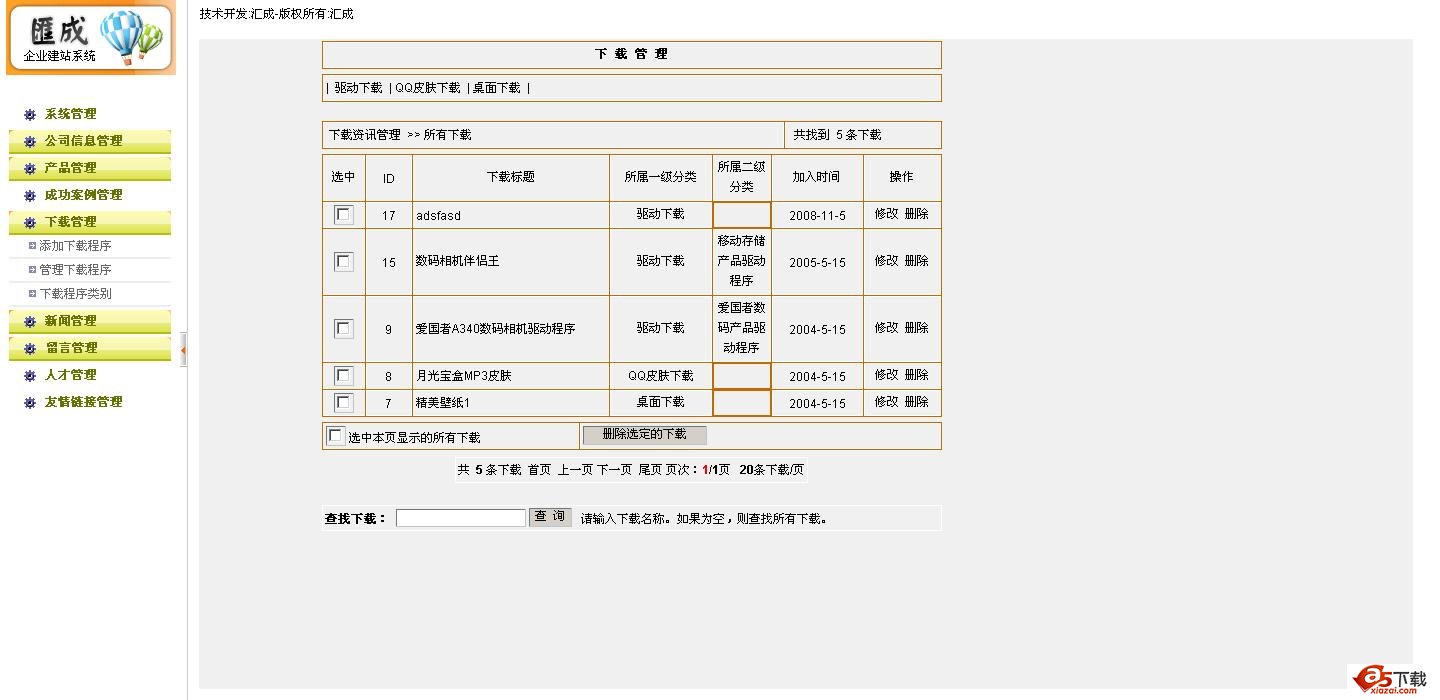Image resolution: width=1440 pixels, height=700 pixels.
Task: Tick checkbox for 精美壁纸1
Action: coord(343,402)
